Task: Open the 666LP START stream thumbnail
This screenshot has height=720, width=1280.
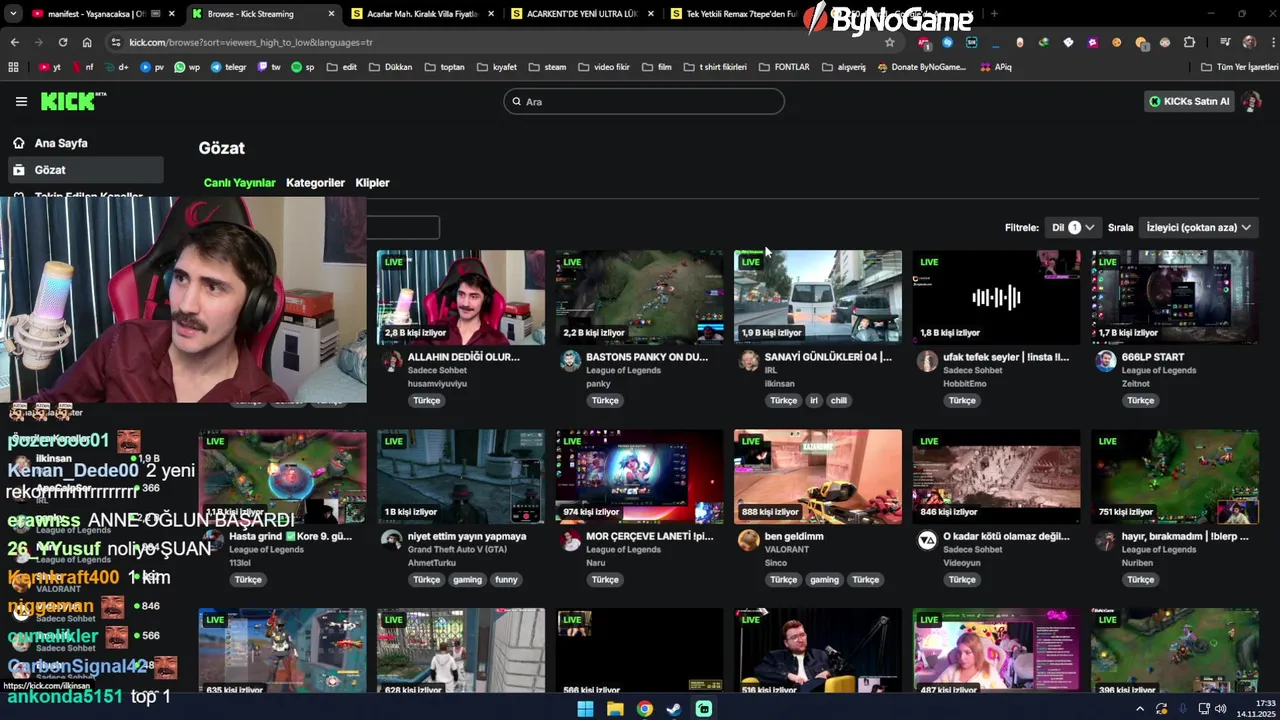Action: [x=1175, y=297]
